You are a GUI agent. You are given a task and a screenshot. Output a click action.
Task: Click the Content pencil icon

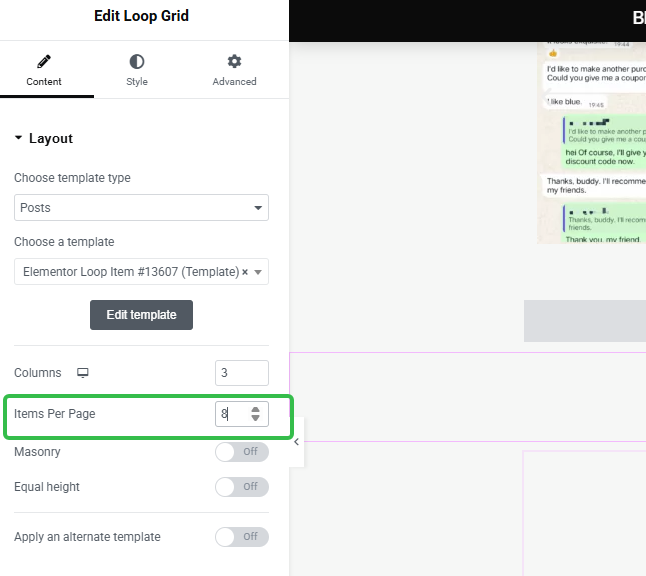pyautogui.click(x=43, y=62)
